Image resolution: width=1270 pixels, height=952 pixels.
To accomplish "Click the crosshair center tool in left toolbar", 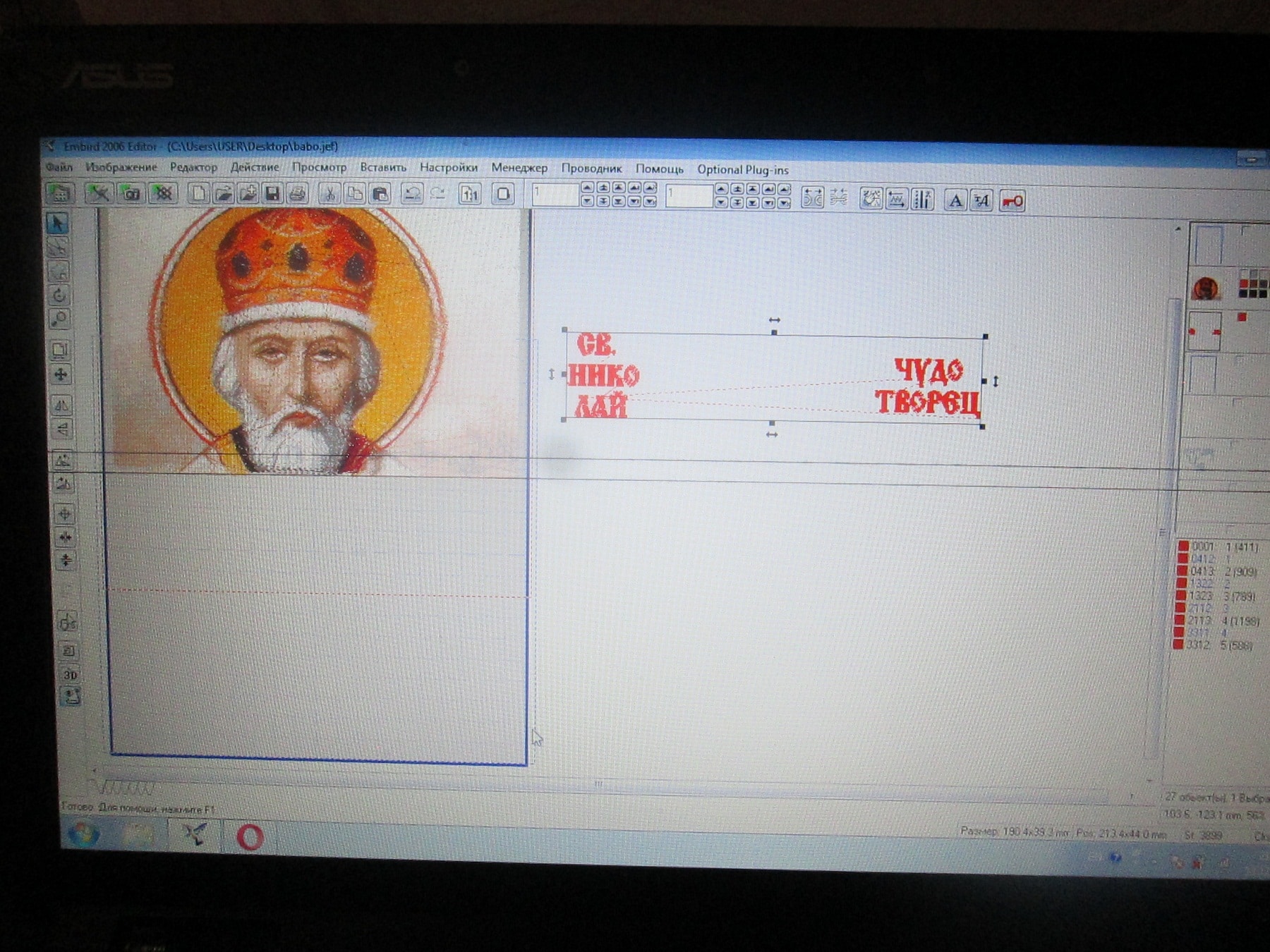I will pyautogui.click(x=65, y=513).
